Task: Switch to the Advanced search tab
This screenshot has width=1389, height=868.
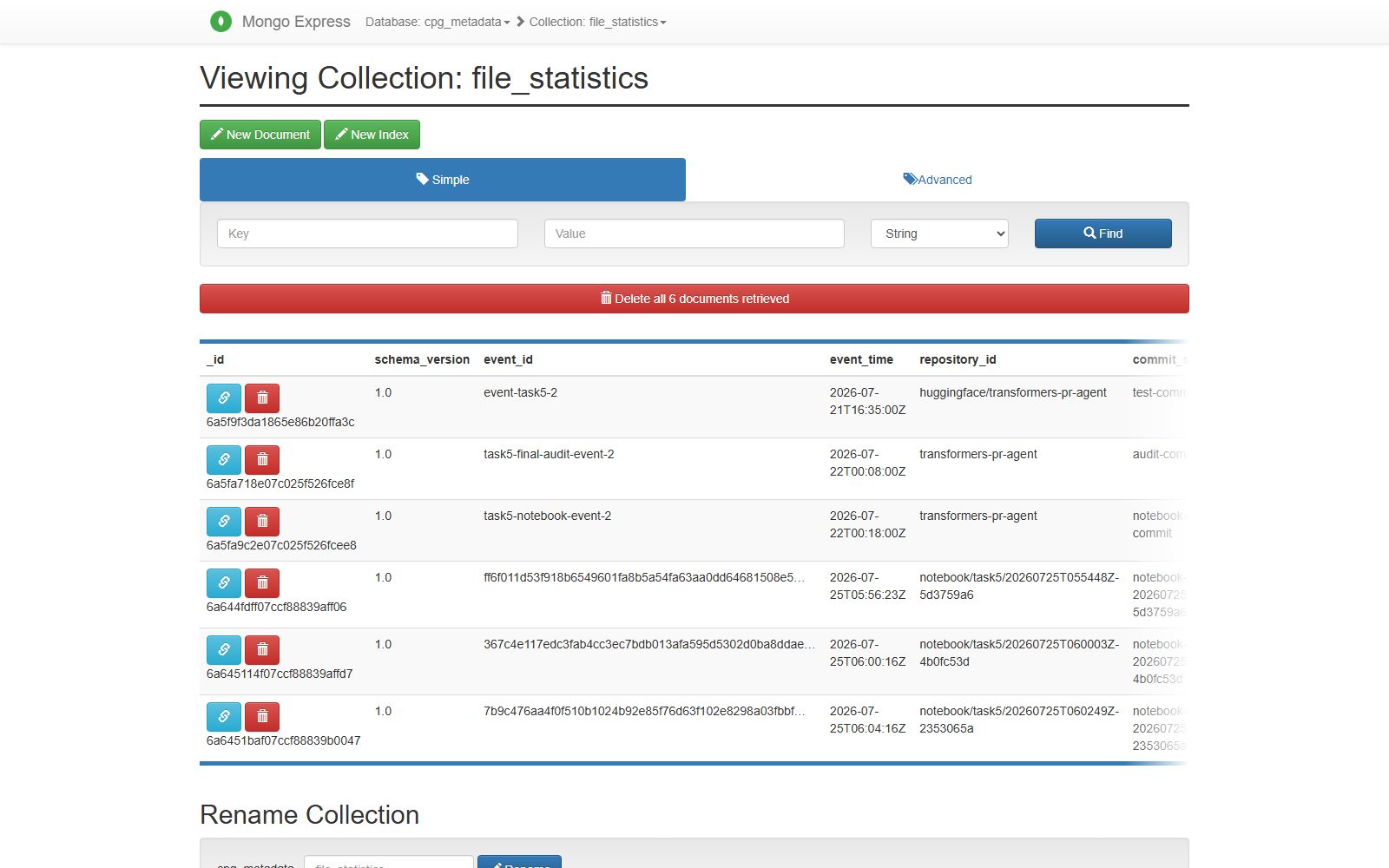Action: click(x=938, y=180)
